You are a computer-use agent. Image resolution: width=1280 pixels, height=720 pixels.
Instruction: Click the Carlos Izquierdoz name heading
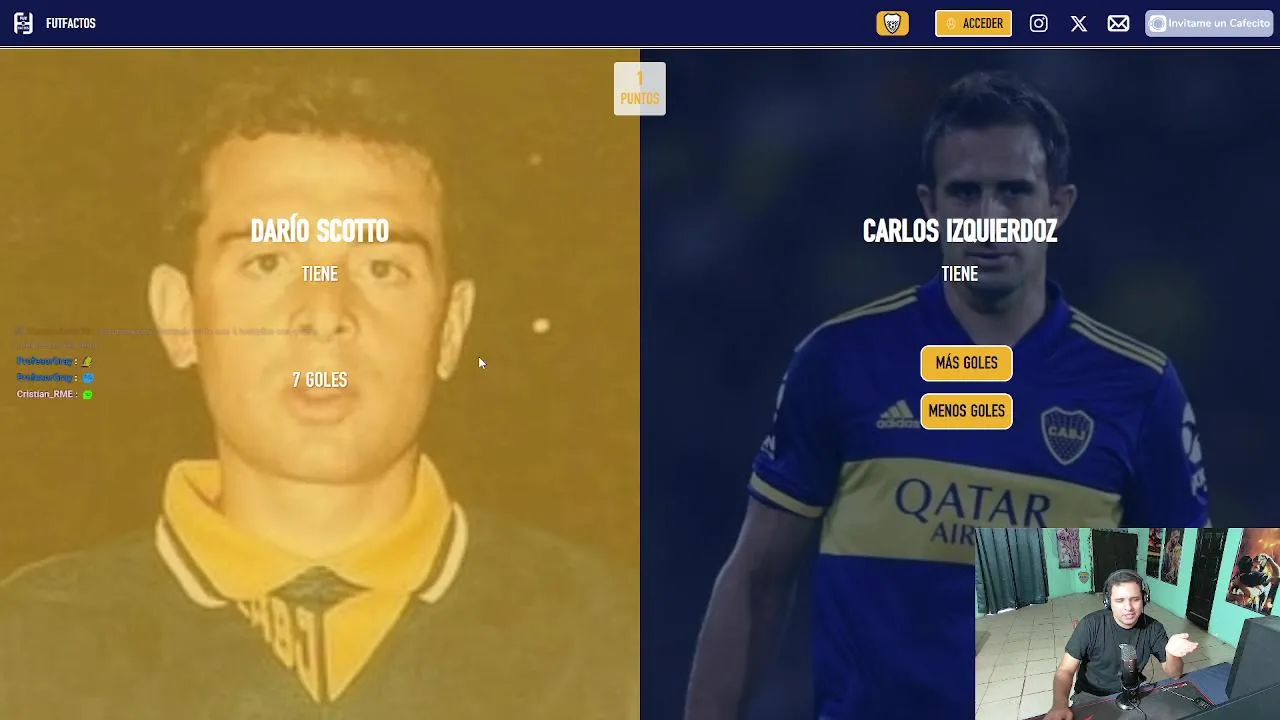click(960, 231)
